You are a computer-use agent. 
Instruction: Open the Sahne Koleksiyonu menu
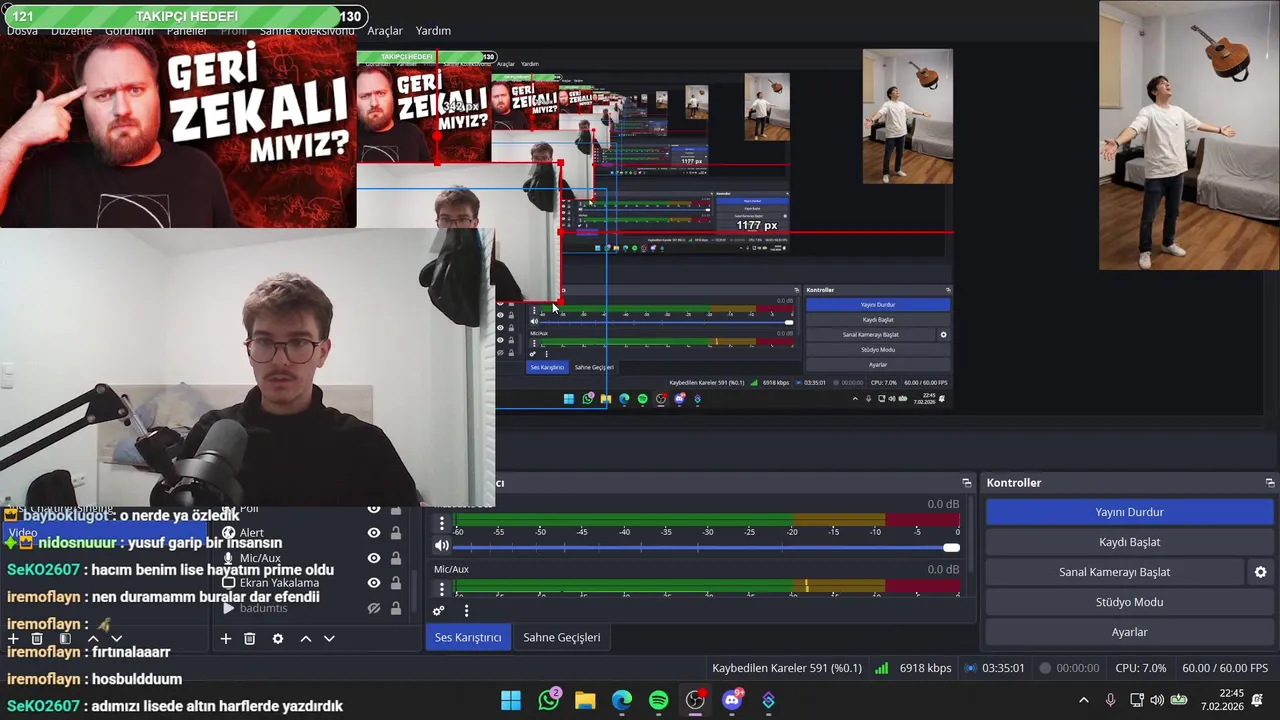[307, 31]
